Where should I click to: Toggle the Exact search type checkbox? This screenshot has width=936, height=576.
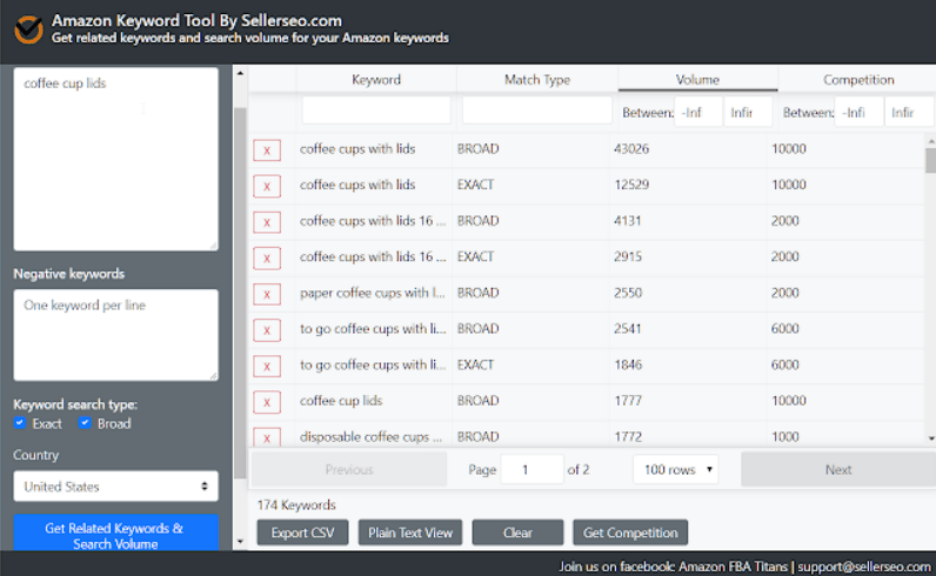click(x=20, y=423)
